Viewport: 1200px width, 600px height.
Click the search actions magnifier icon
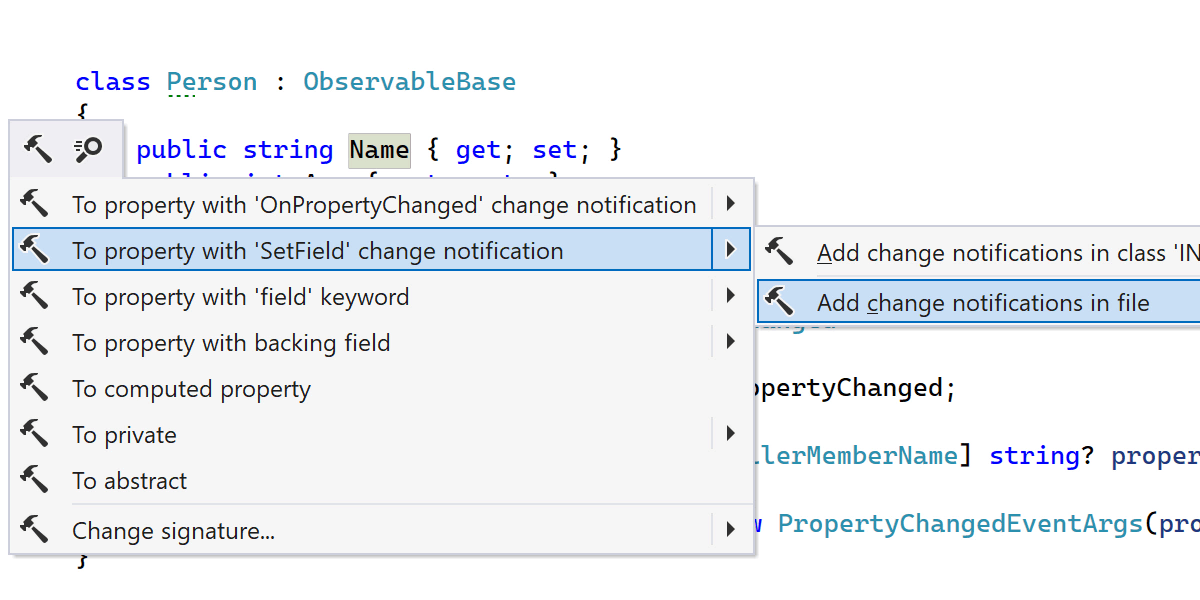(x=88, y=150)
